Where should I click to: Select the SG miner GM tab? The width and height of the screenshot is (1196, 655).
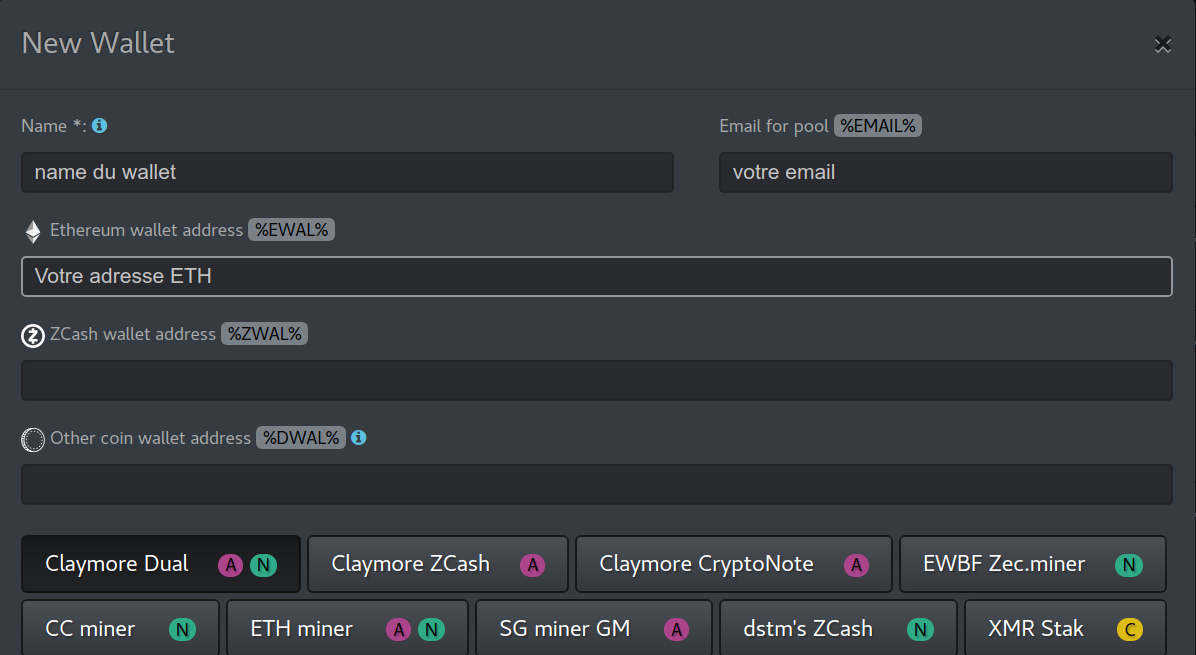pos(593,628)
